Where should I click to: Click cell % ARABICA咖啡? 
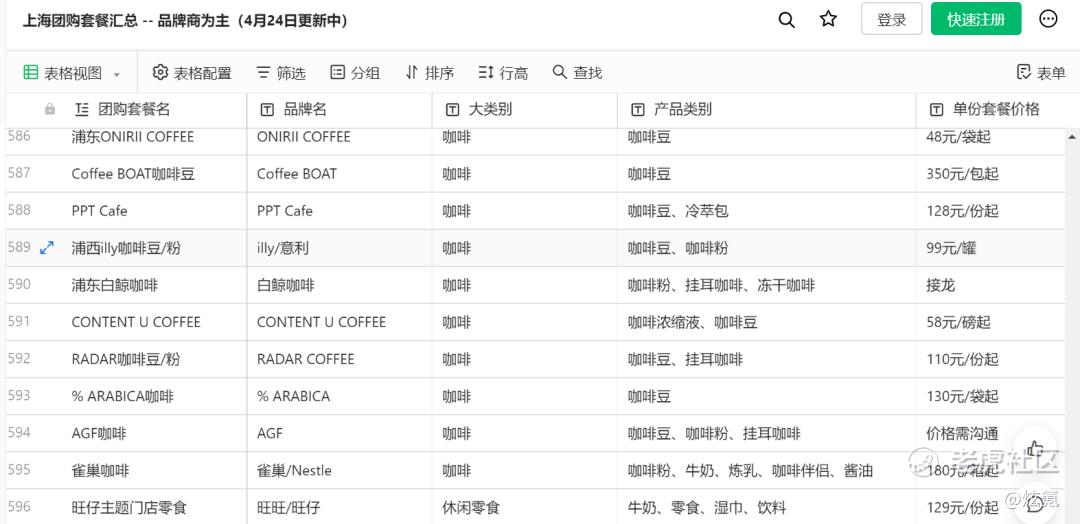pyautogui.click(x=123, y=397)
